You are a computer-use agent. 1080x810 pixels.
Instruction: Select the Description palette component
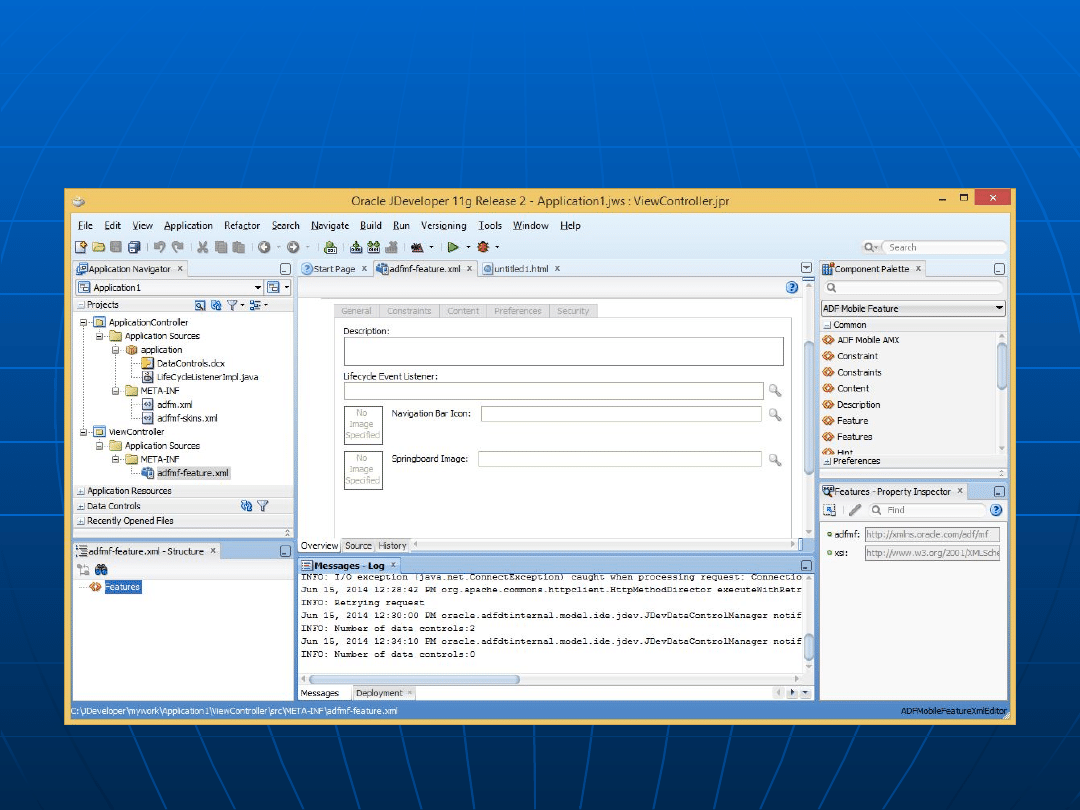tap(858, 404)
